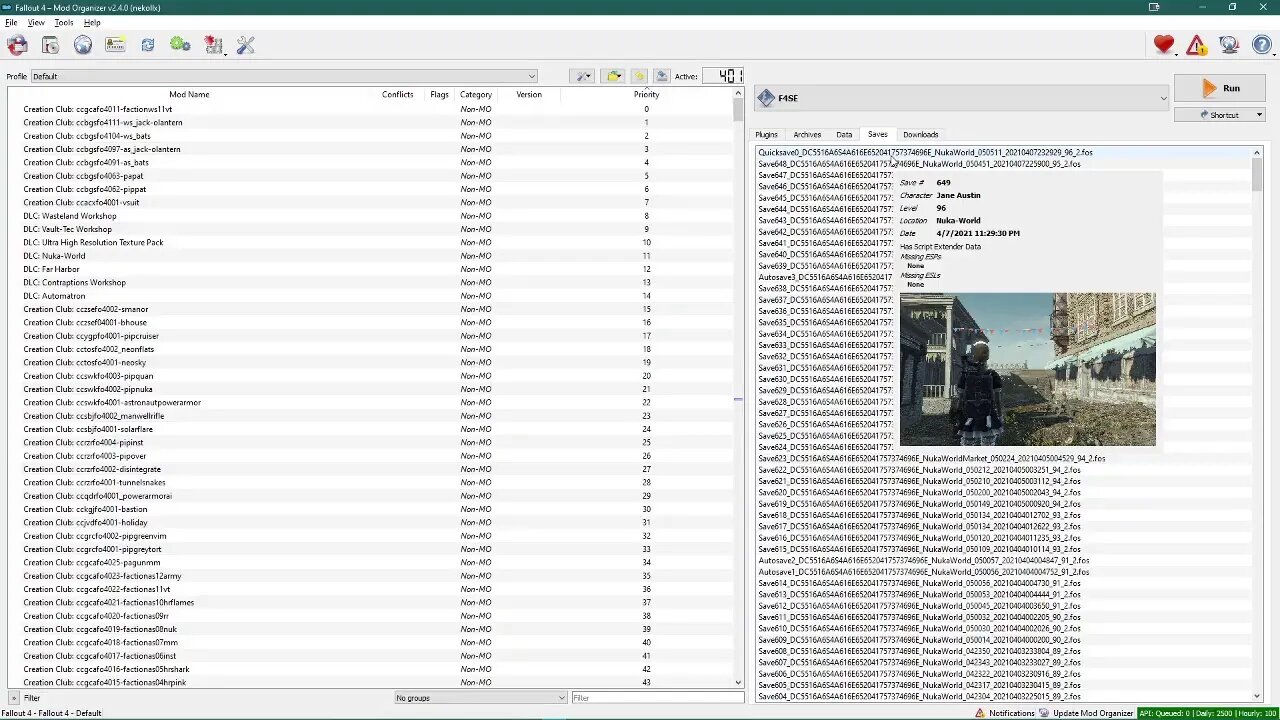The image size is (1280, 720).
Task: Open the change game instance icon
Action: [17, 45]
